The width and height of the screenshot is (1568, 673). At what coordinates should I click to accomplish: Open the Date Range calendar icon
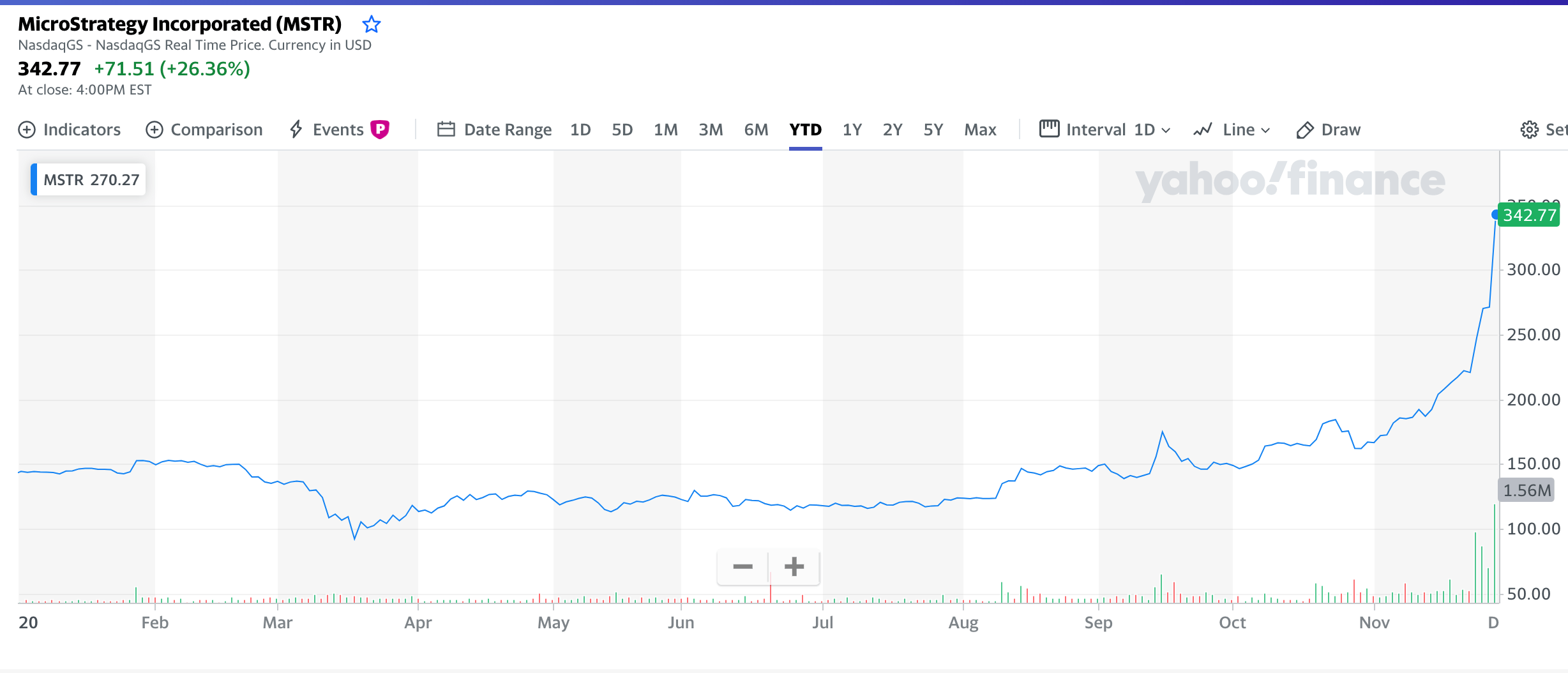(x=446, y=130)
